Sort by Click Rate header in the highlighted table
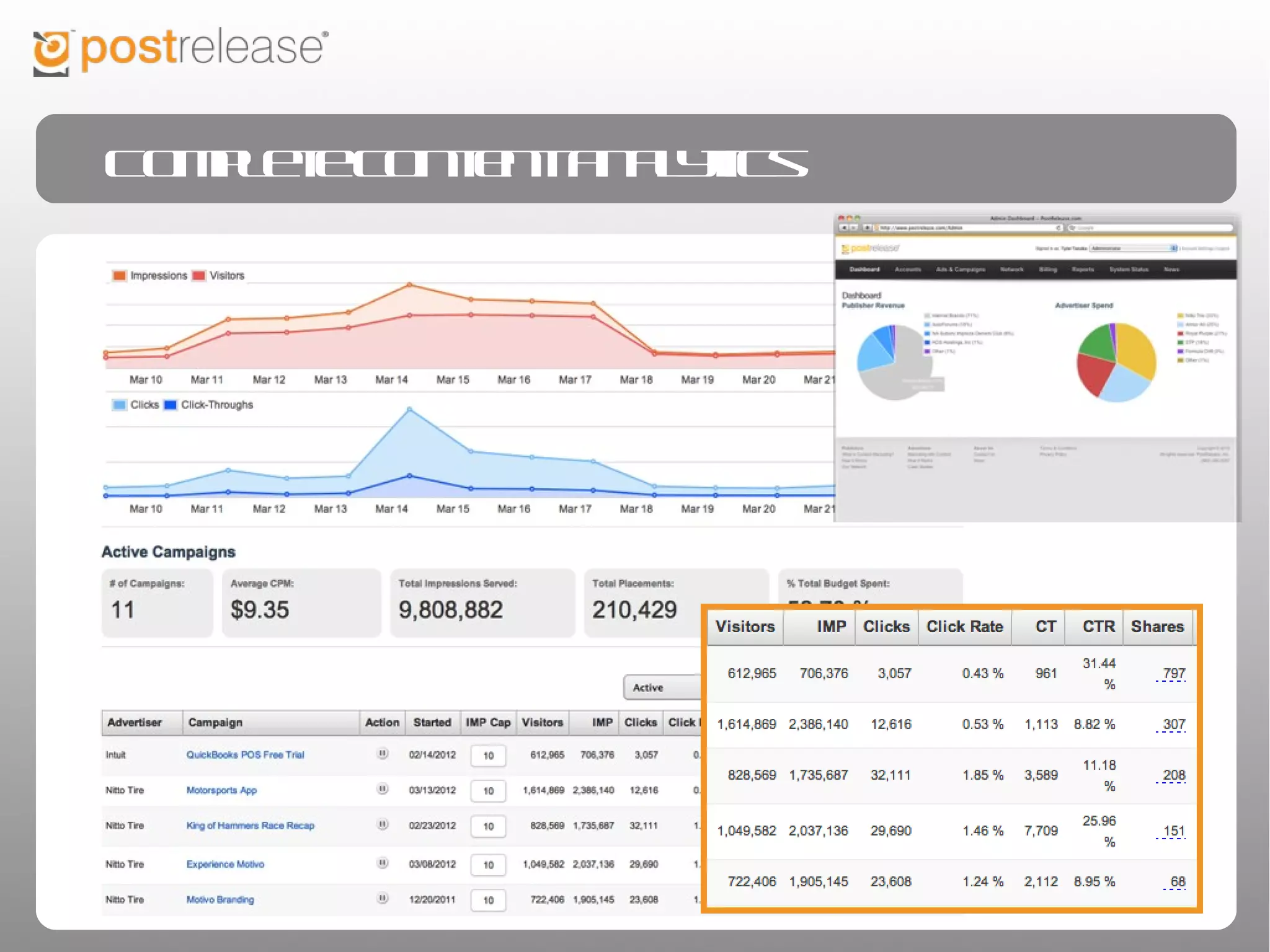 coord(964,627)
